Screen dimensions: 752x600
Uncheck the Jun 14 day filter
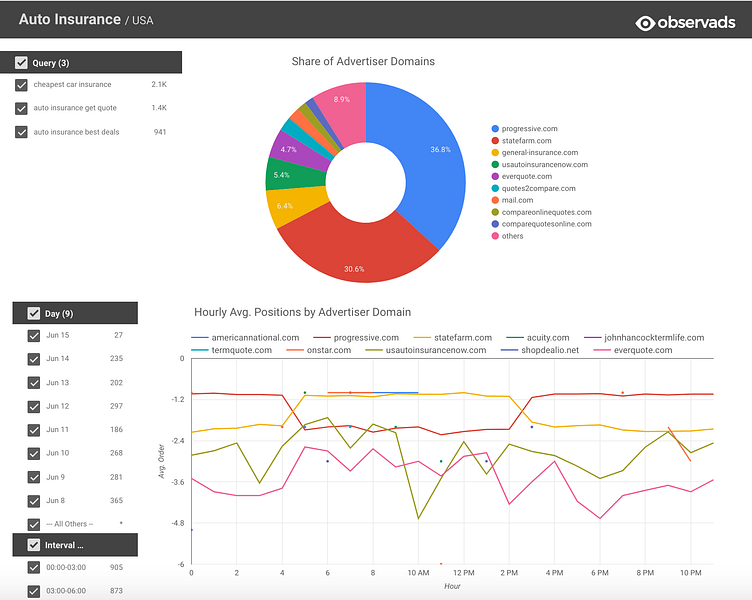pos(34,359)
